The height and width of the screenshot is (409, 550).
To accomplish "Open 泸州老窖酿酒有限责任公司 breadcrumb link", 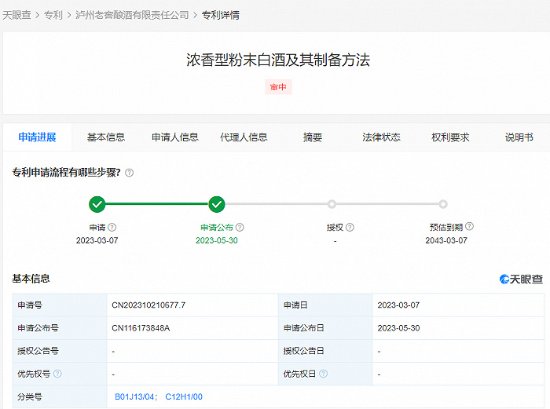I will [x=132, y=15].
